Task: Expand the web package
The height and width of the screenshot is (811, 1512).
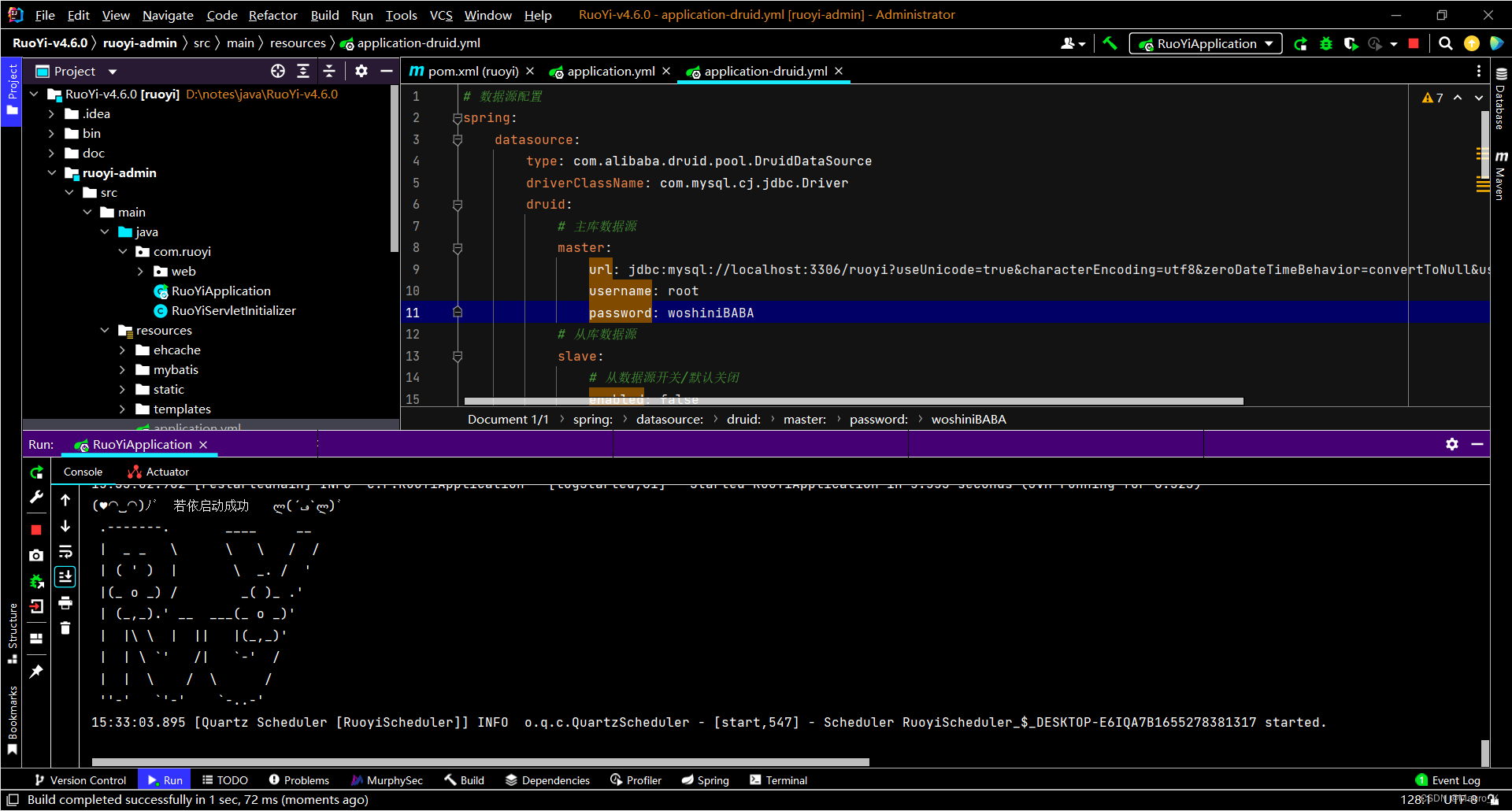Action: tap(140, 271)
